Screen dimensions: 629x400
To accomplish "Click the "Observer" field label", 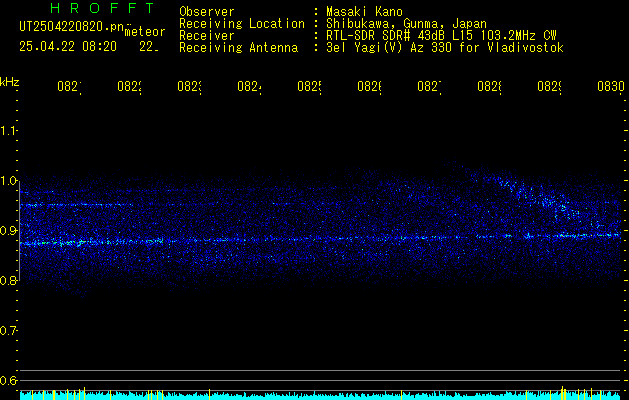I will [207, 11].
